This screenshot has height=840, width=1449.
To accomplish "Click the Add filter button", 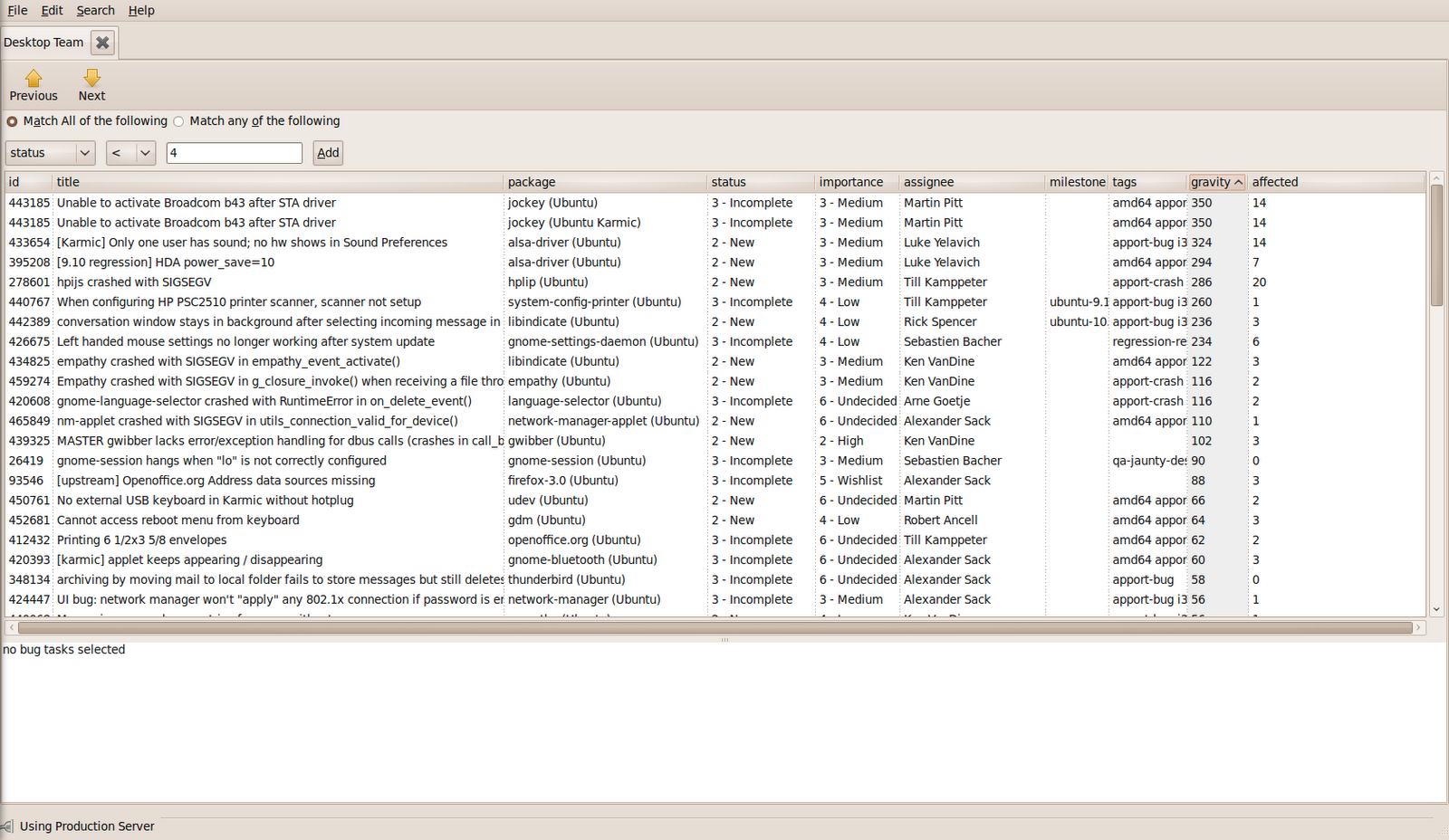I will point(328,153).
